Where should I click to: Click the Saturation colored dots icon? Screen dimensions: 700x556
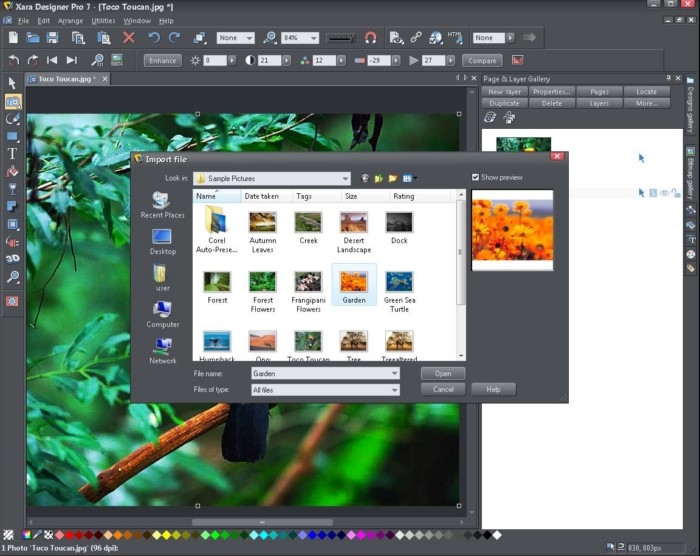click(x=305, y=60)
